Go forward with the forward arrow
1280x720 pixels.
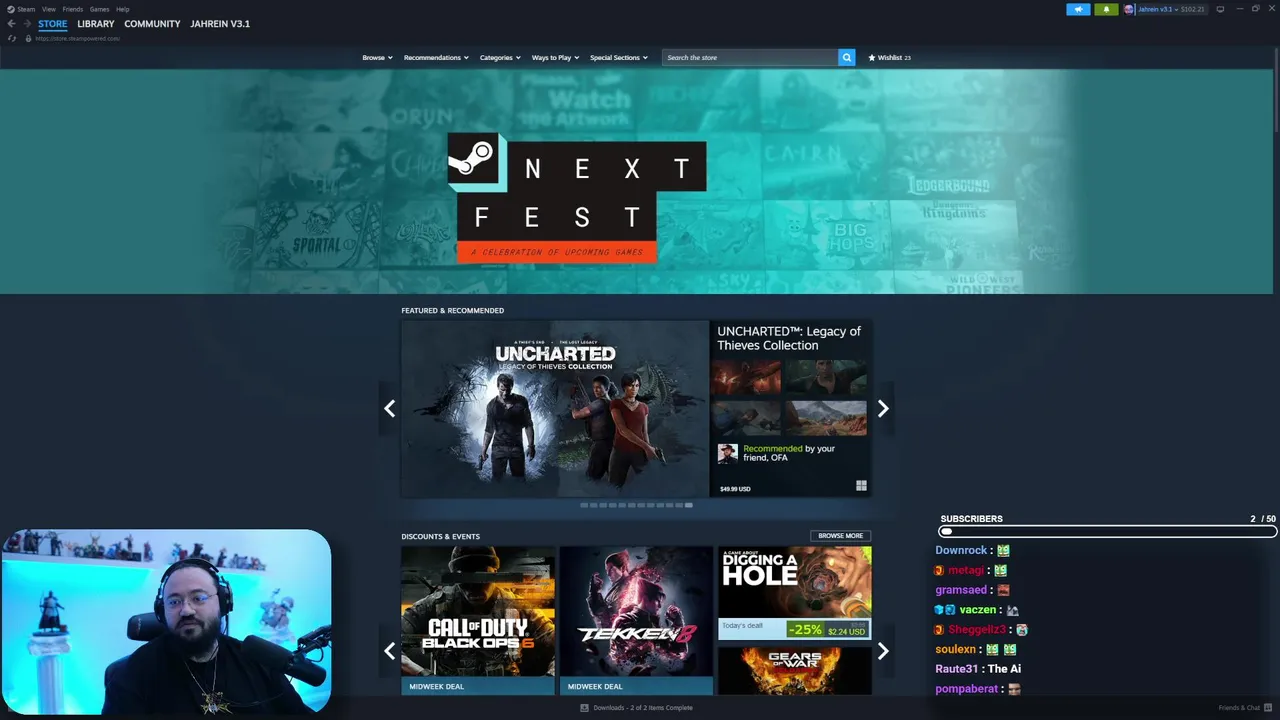click(x=27, y=24)
